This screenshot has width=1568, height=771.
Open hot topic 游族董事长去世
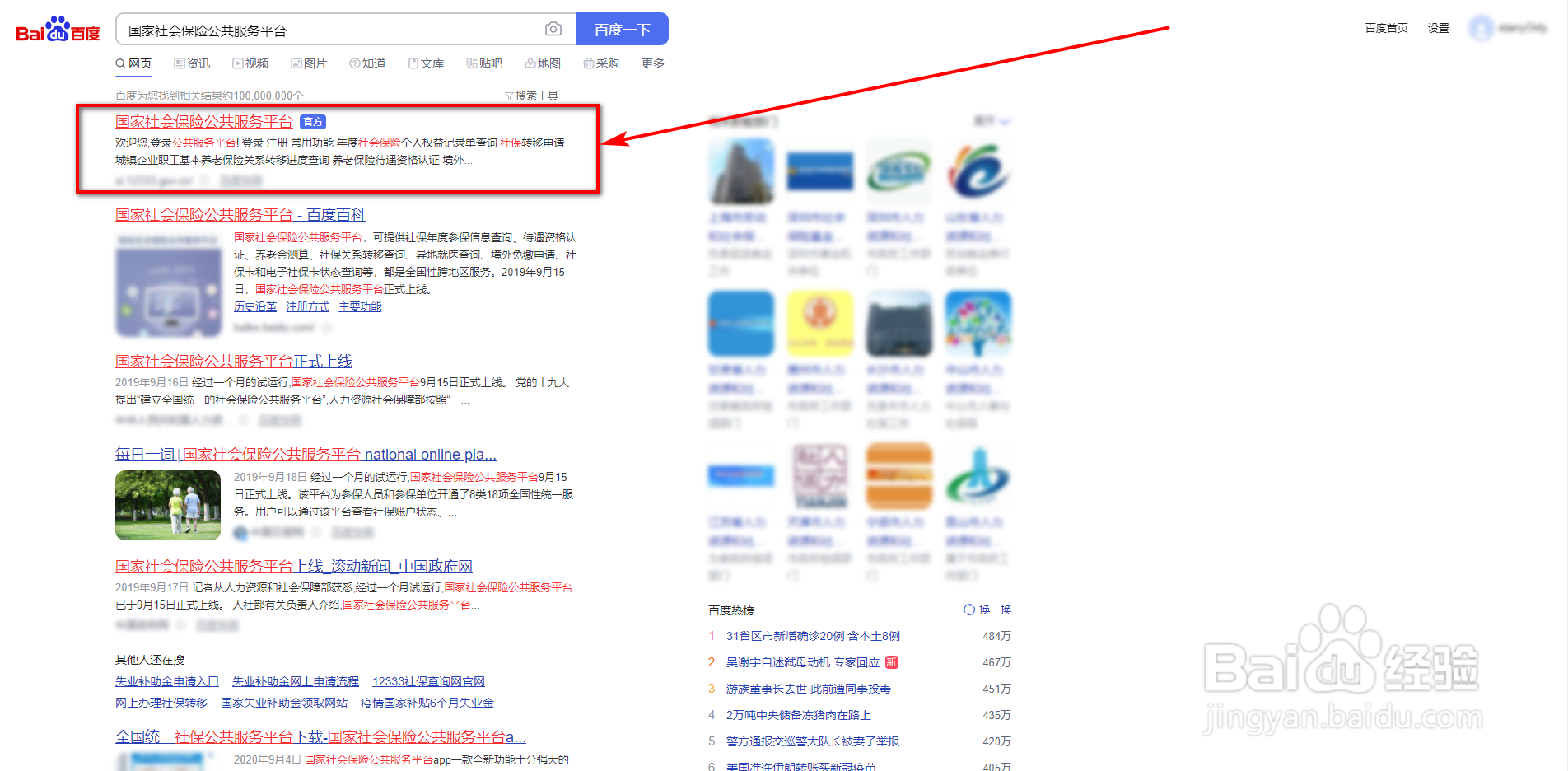(x=809, y=689)
